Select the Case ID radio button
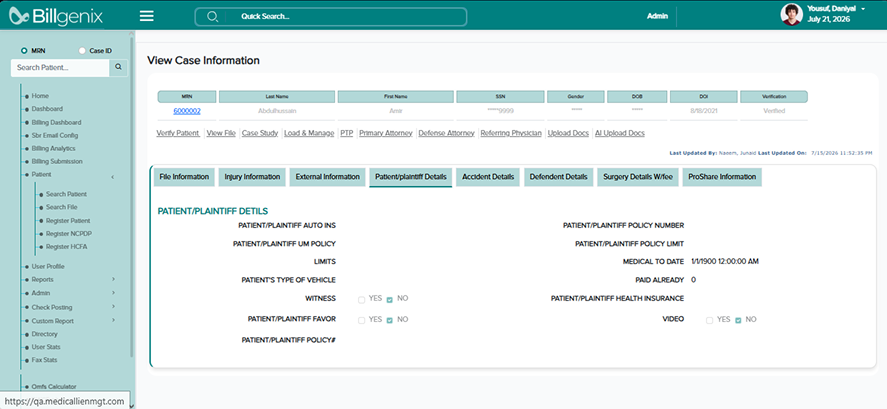Image resolution: width=887 pixels, height=409 pixels. click(x=82, y=50)
